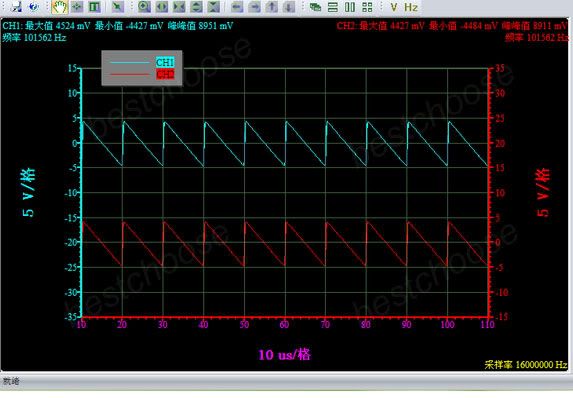Select the magnifier zoom-in tool

coord(144,7)
